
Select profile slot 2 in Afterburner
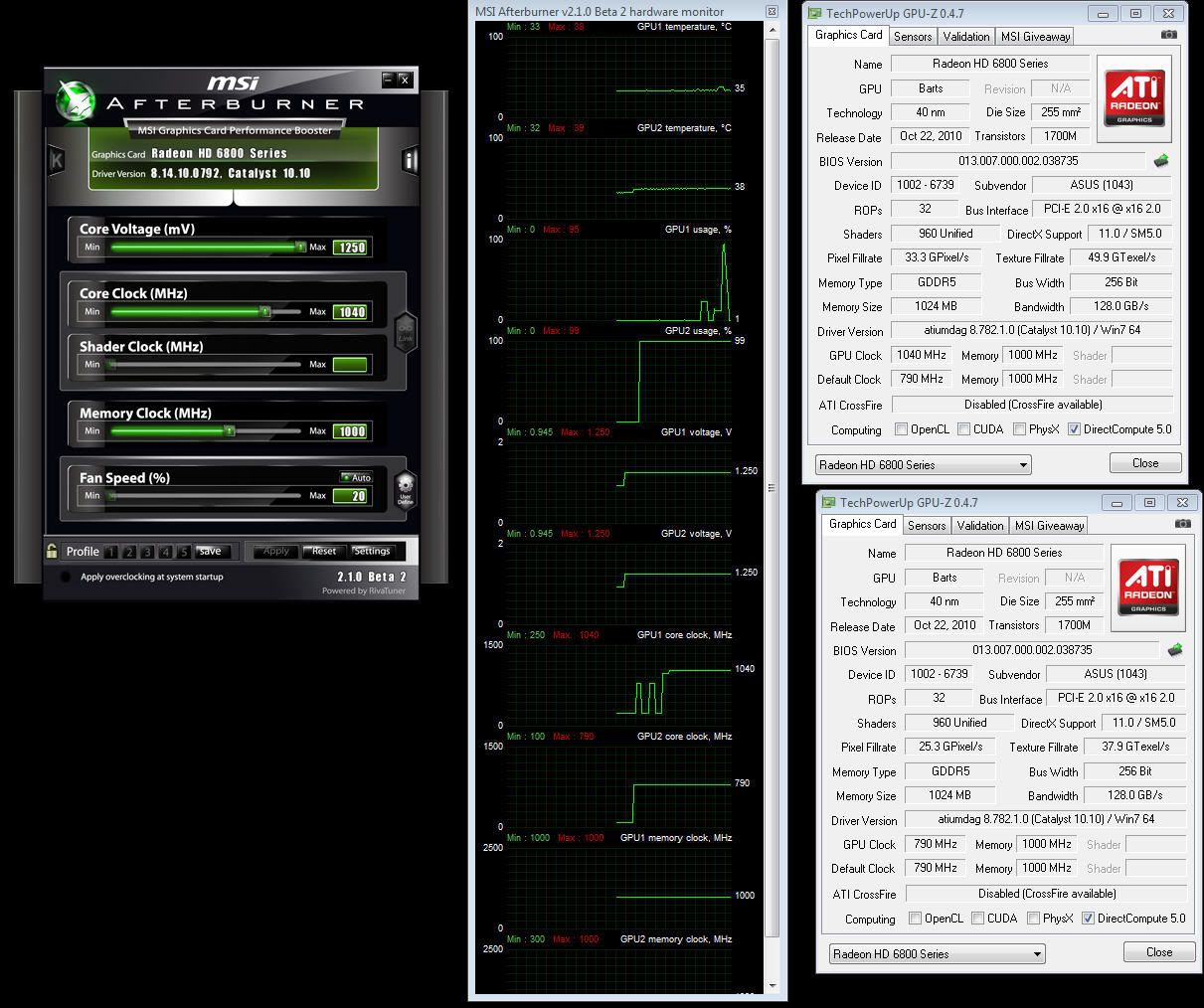(129, 552)
